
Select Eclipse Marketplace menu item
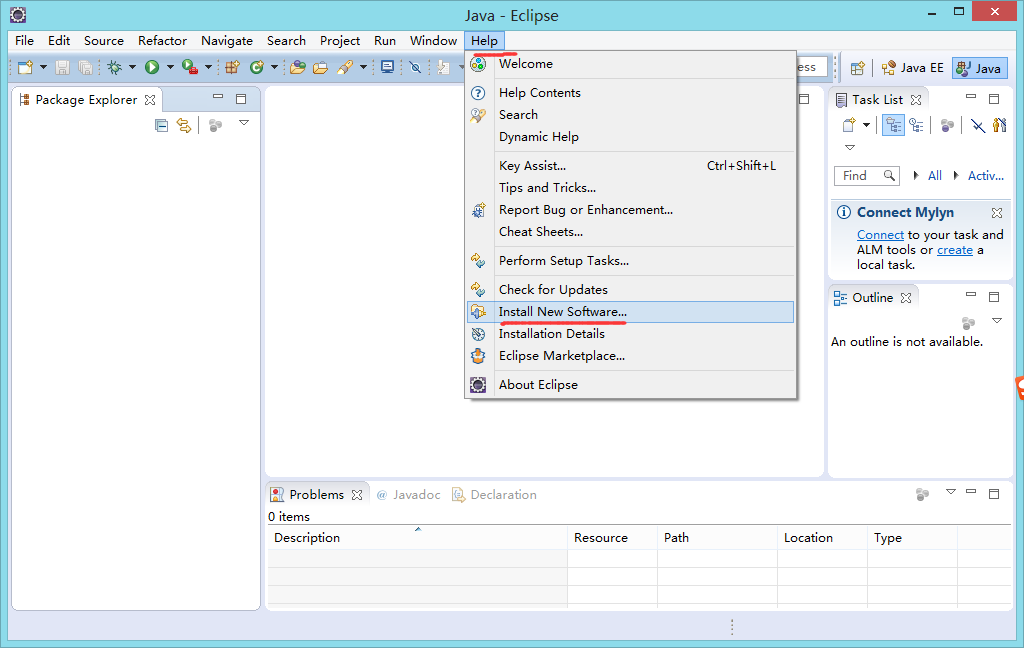(631, 356)
